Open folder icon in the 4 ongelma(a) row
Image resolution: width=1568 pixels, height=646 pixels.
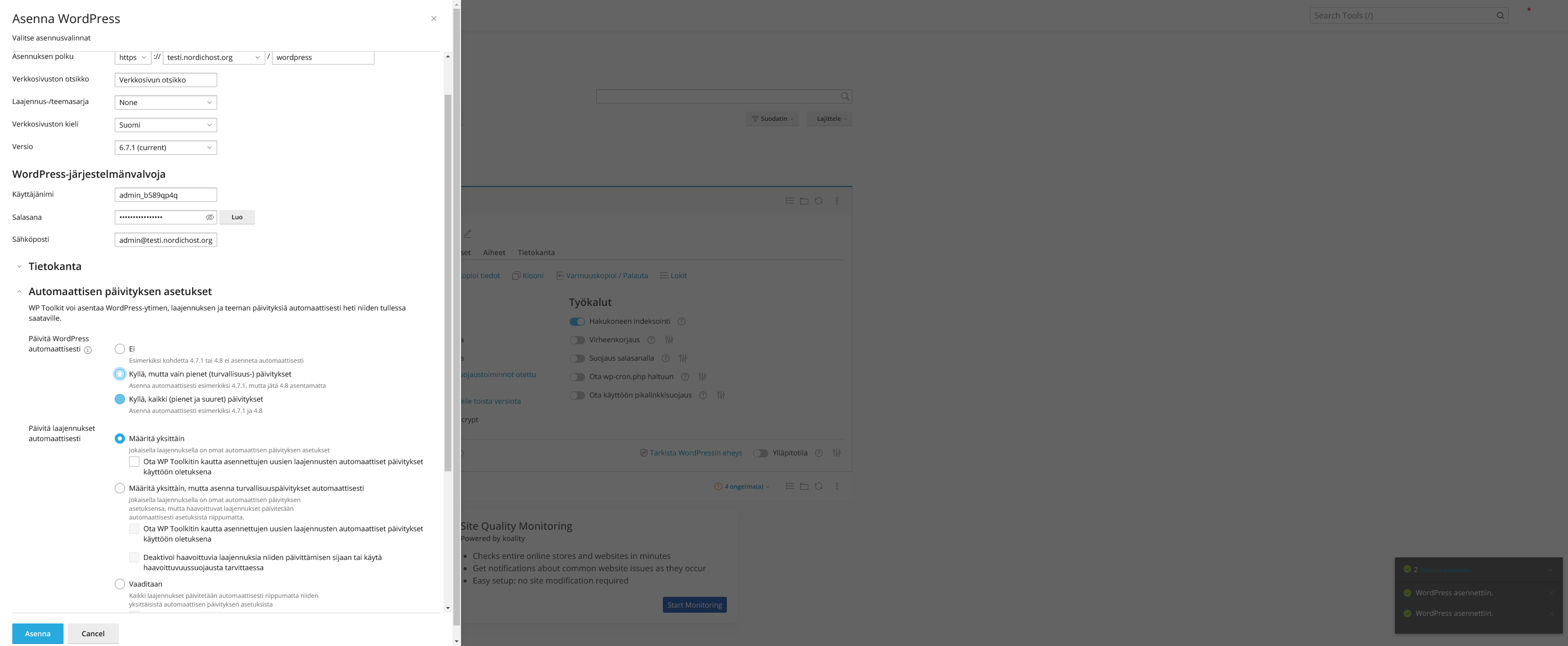click(x=804, y=487)
